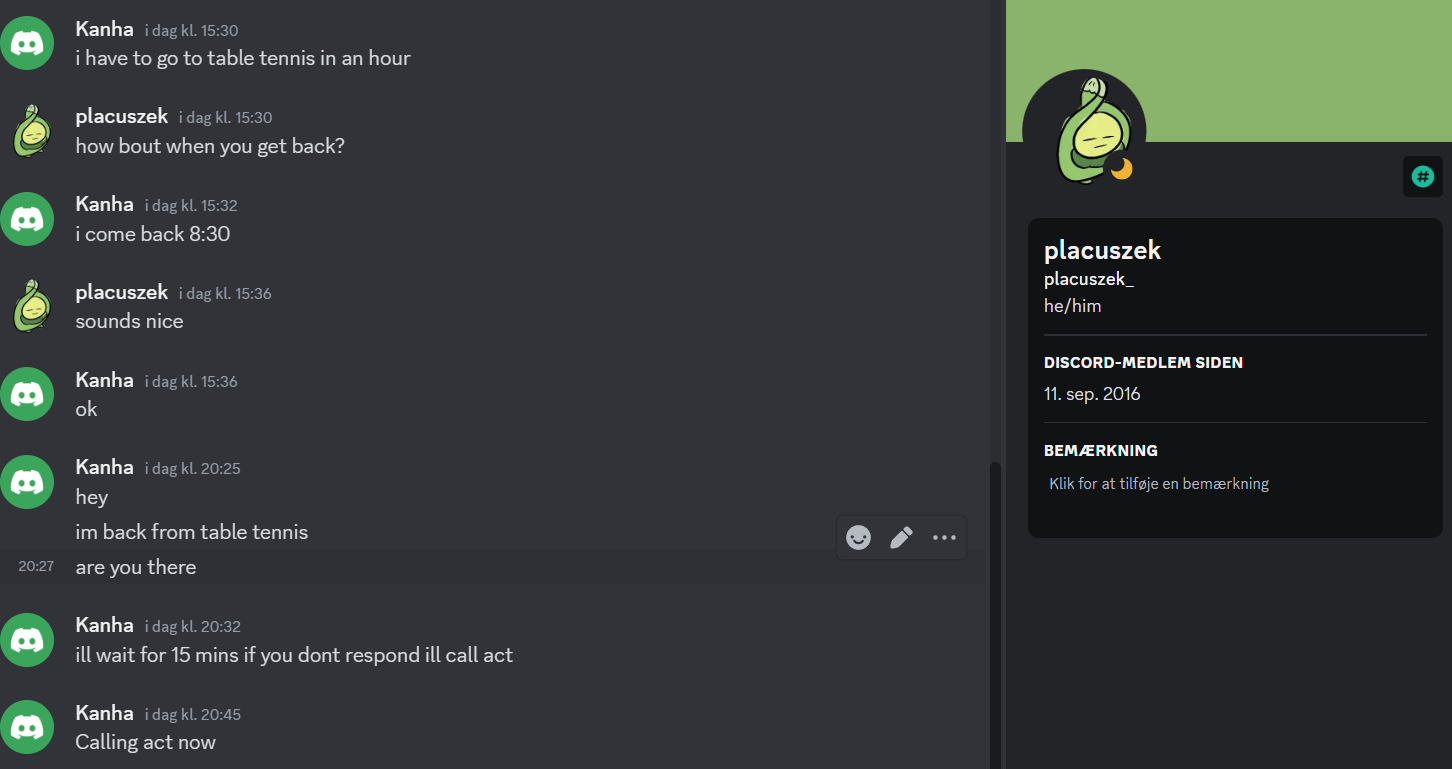1452x769 pixels.
Task: Select the "are you there" message
Action: tap(493, 567)
